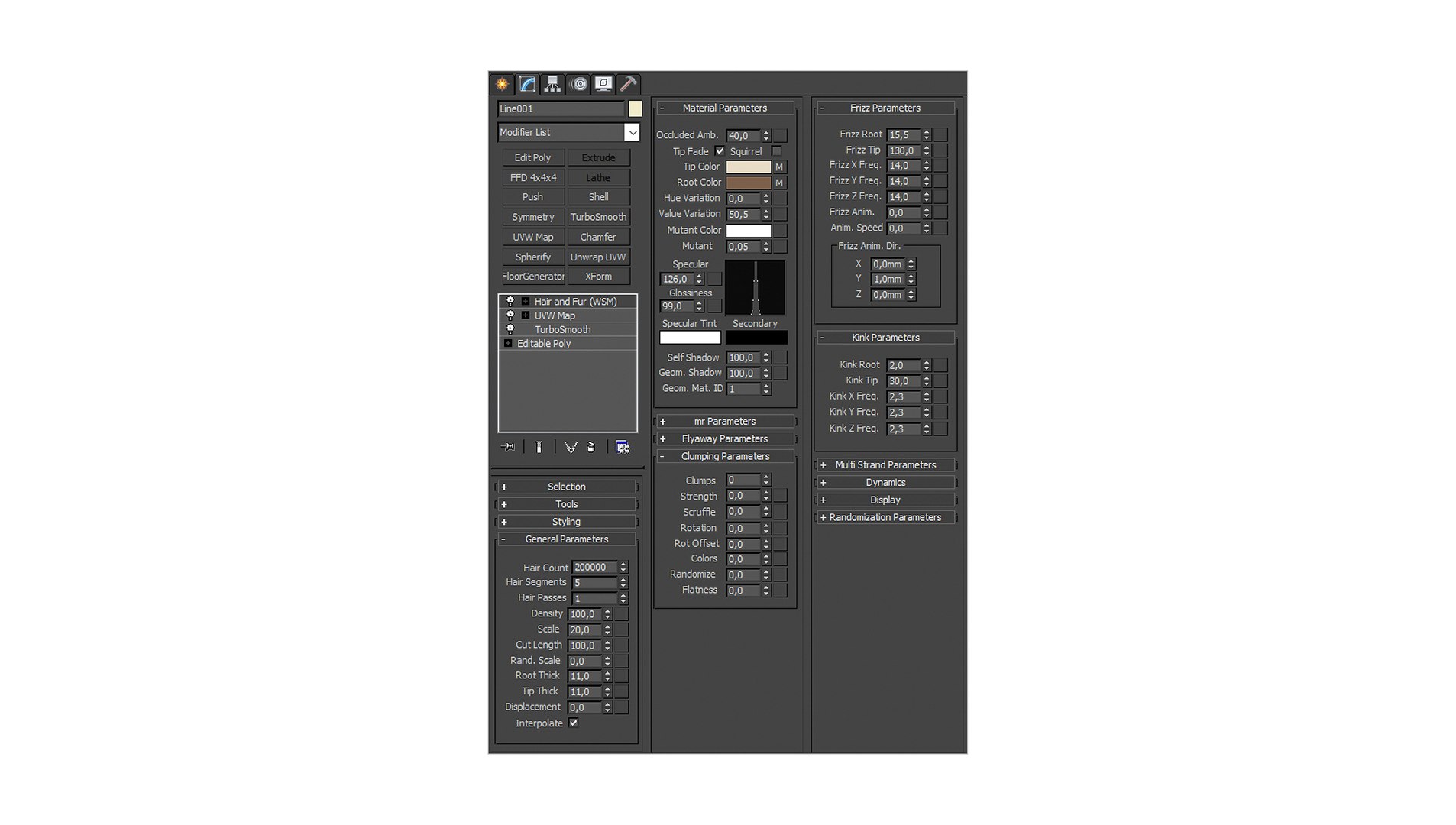Apply the FFD 4x4x4 modifier

pyautogui.click(x=532, y=177)
